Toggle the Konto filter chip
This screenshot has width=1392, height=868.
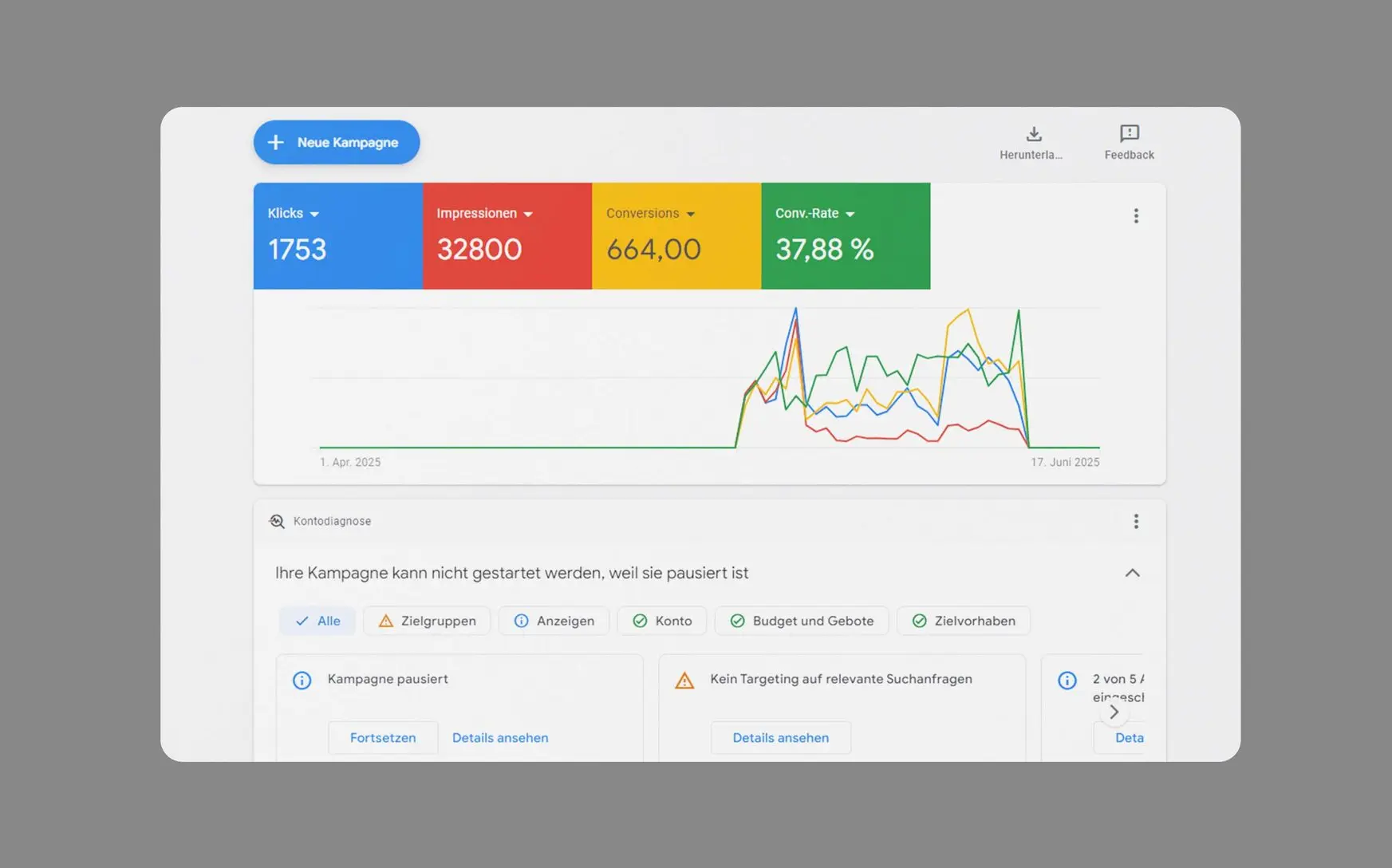[661, 621]
